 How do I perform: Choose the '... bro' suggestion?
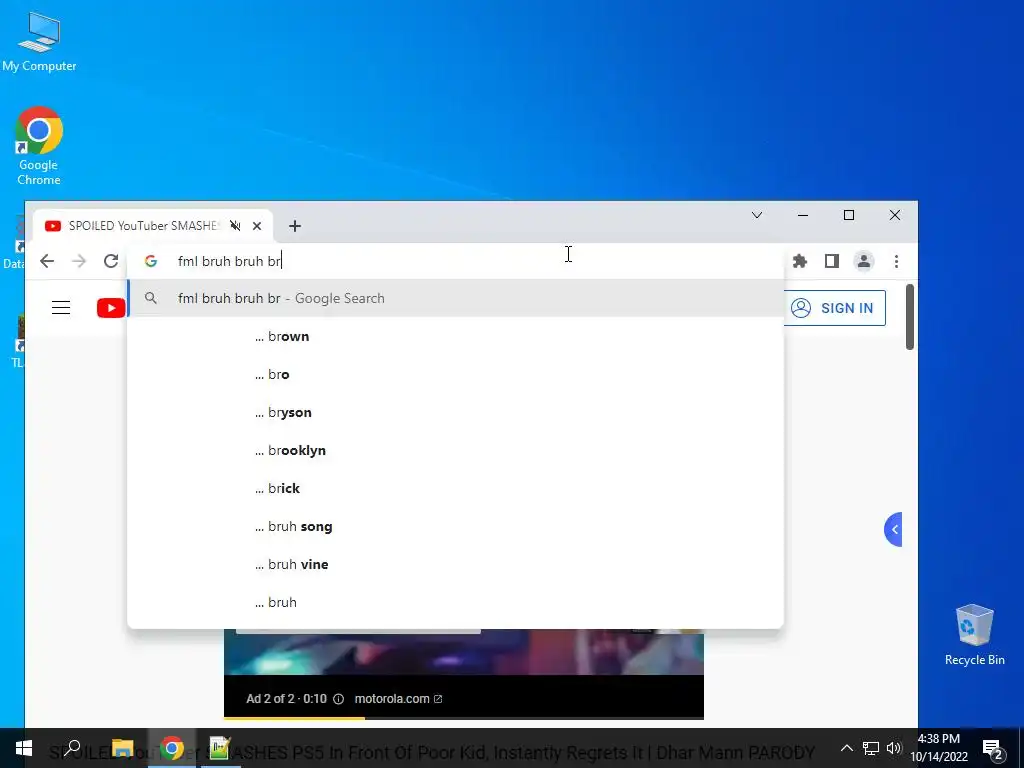click(x=455, y=374)
